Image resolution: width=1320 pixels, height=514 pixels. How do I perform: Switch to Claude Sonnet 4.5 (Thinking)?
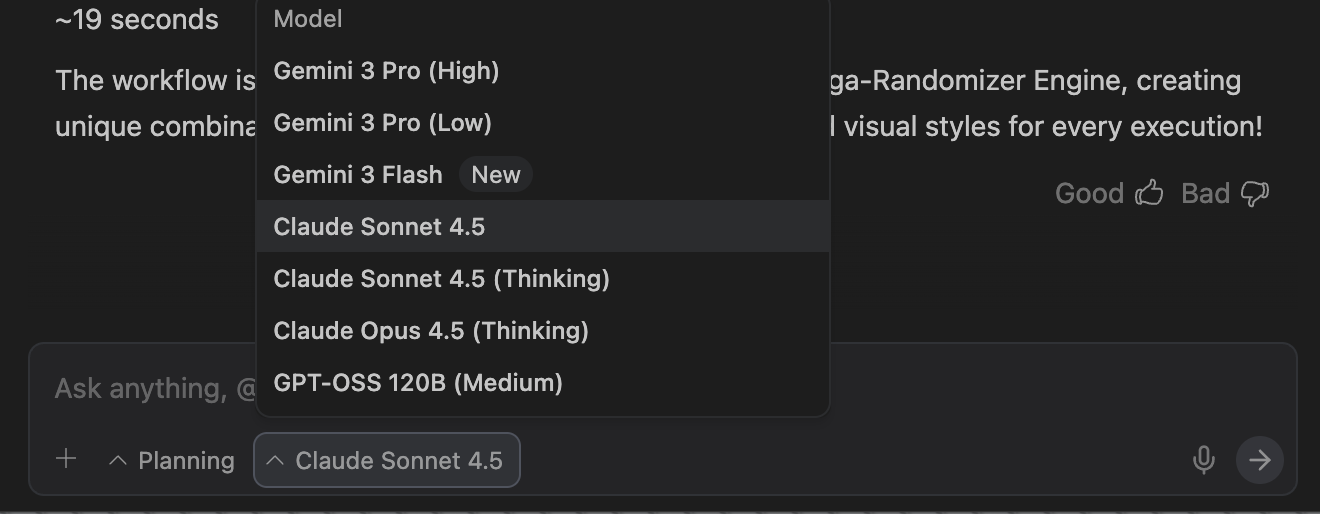[441, 279]
